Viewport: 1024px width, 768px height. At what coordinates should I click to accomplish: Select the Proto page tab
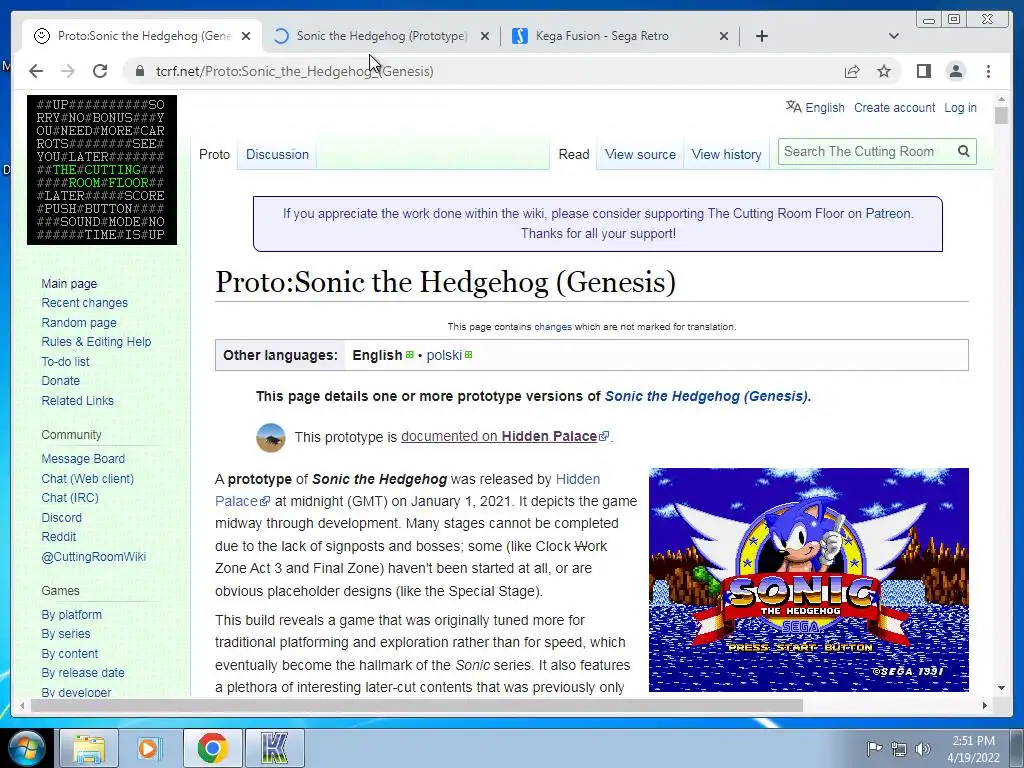[214, 154]
